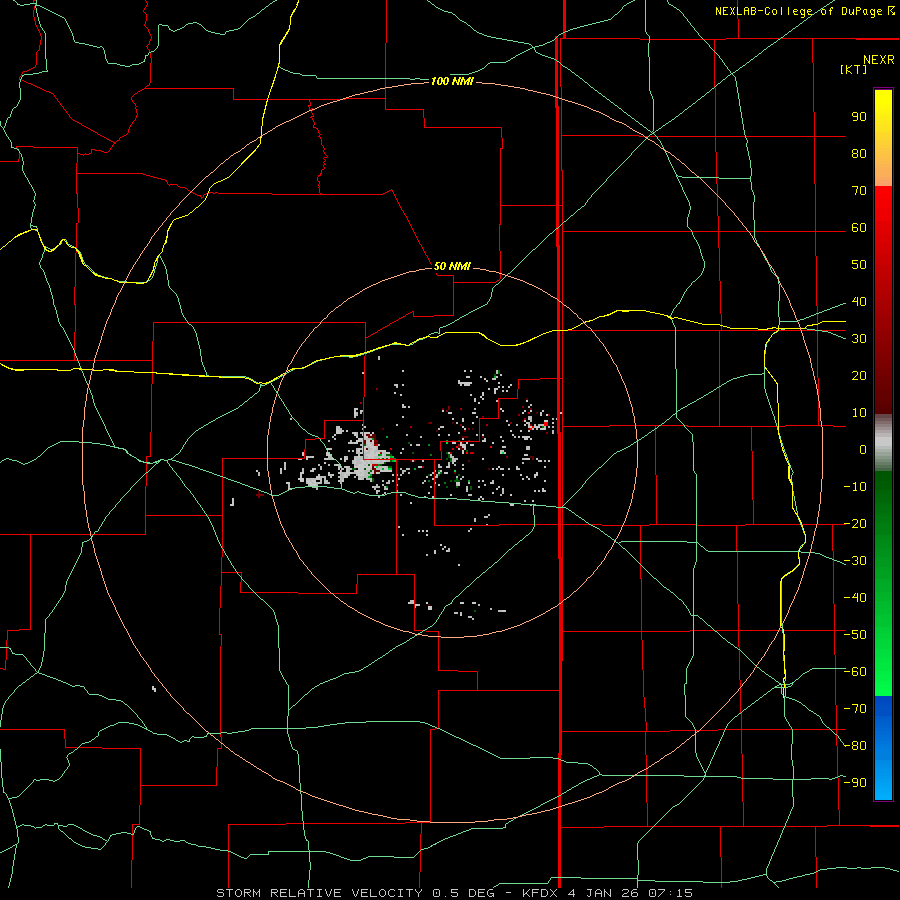900x900 pixels.
Task: Pick the -70 scale label
Action: click(x=855, y=709)
